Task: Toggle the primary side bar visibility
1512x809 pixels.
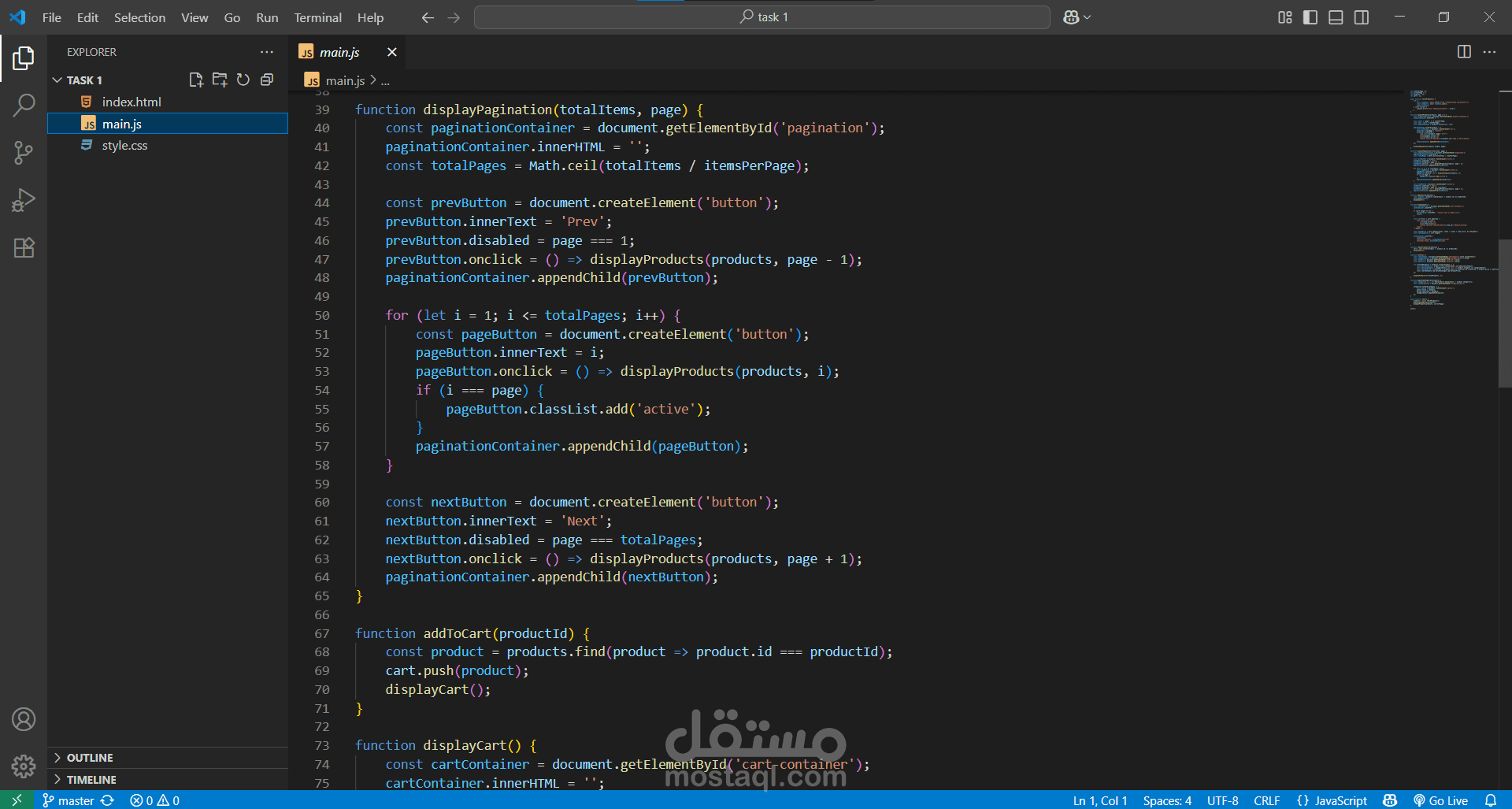Action: tap(1310, 17)
